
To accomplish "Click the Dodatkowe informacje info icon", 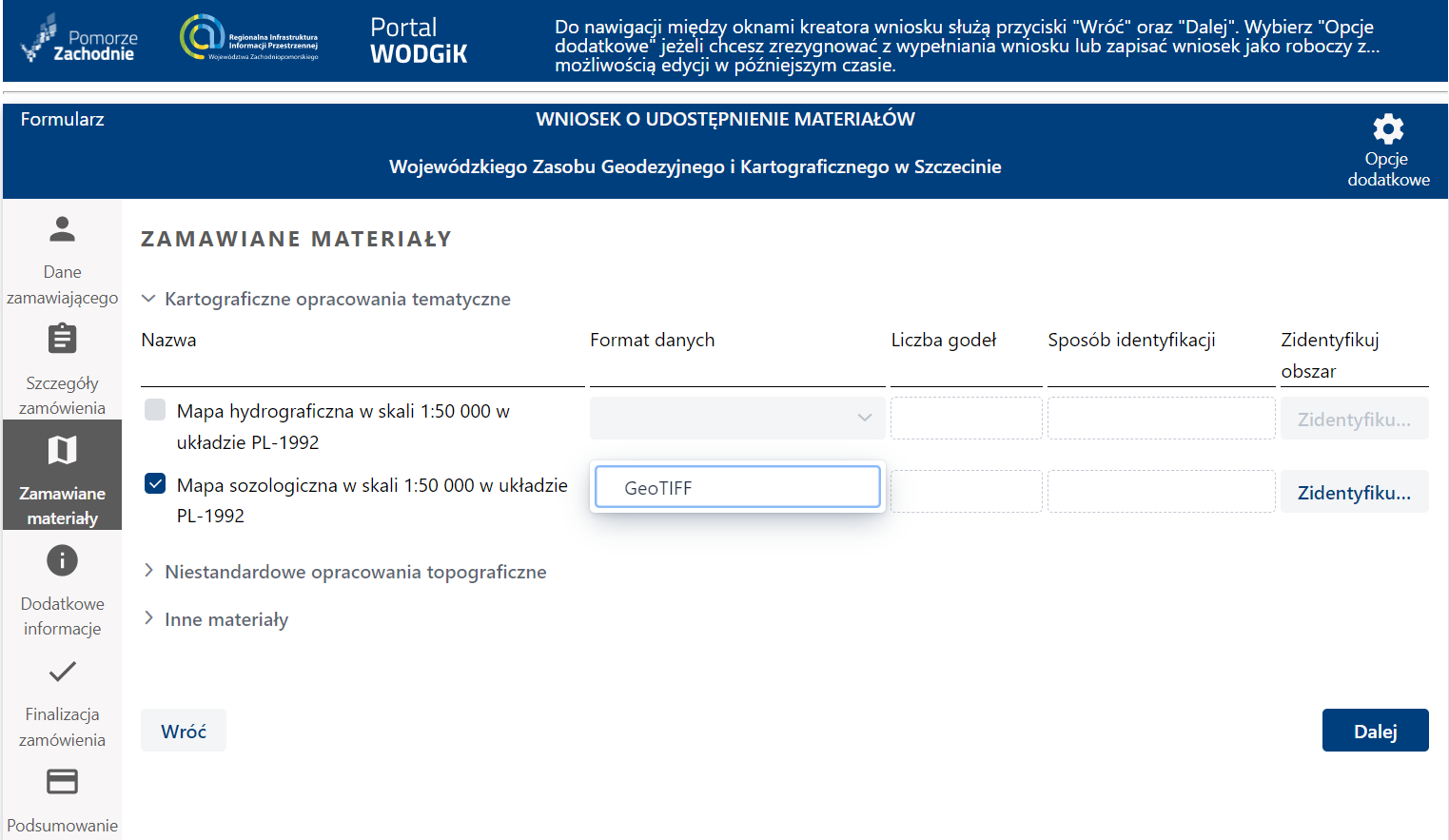I will tap(62, 560).
